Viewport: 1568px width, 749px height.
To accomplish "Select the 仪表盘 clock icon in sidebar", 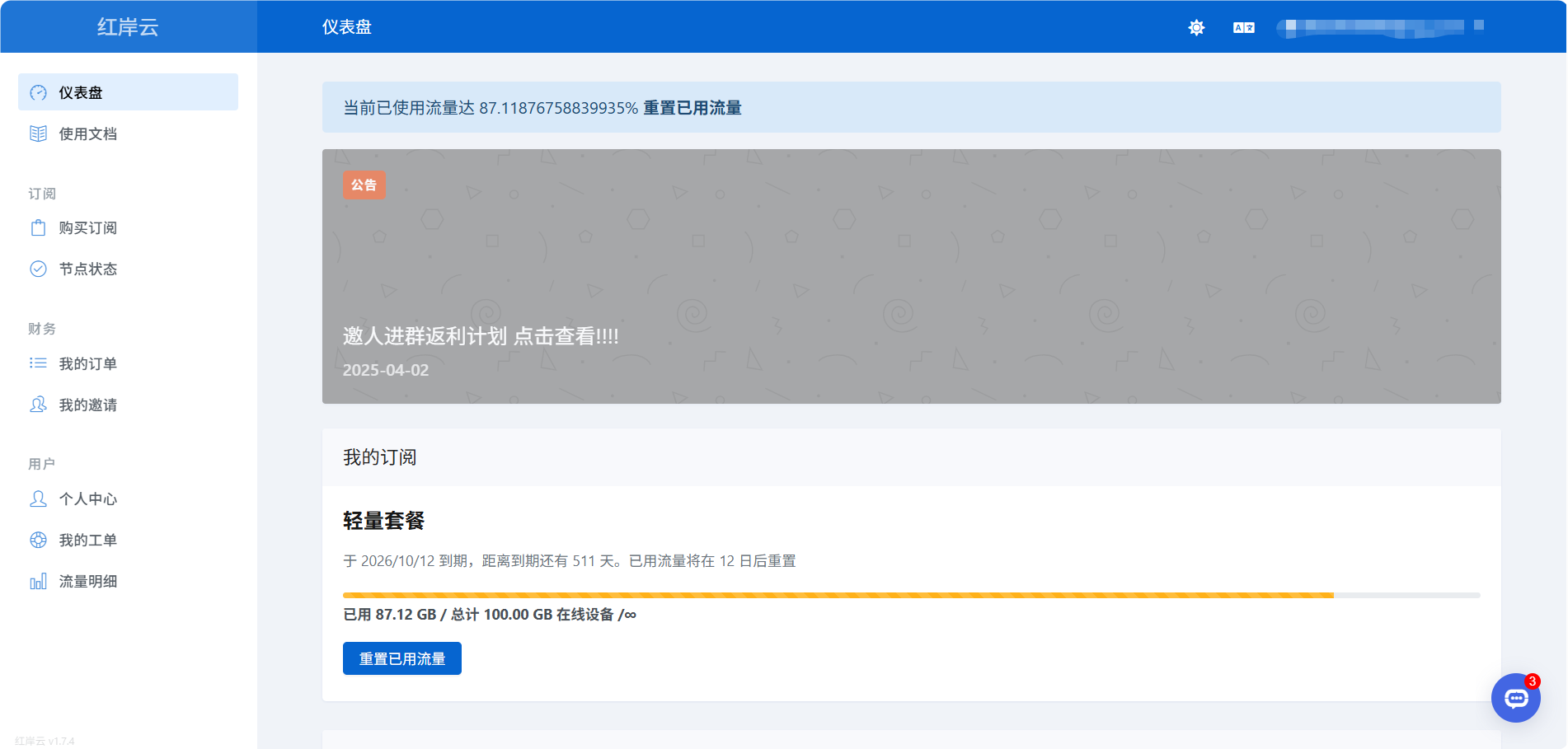I will [38, 92].
